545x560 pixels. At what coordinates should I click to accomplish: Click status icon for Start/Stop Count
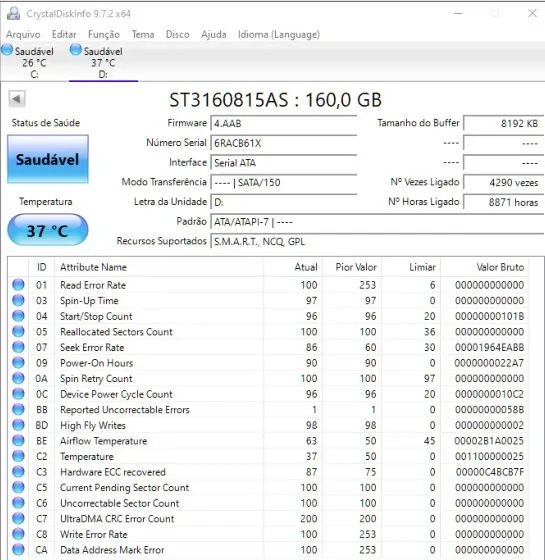click(18, 316)
